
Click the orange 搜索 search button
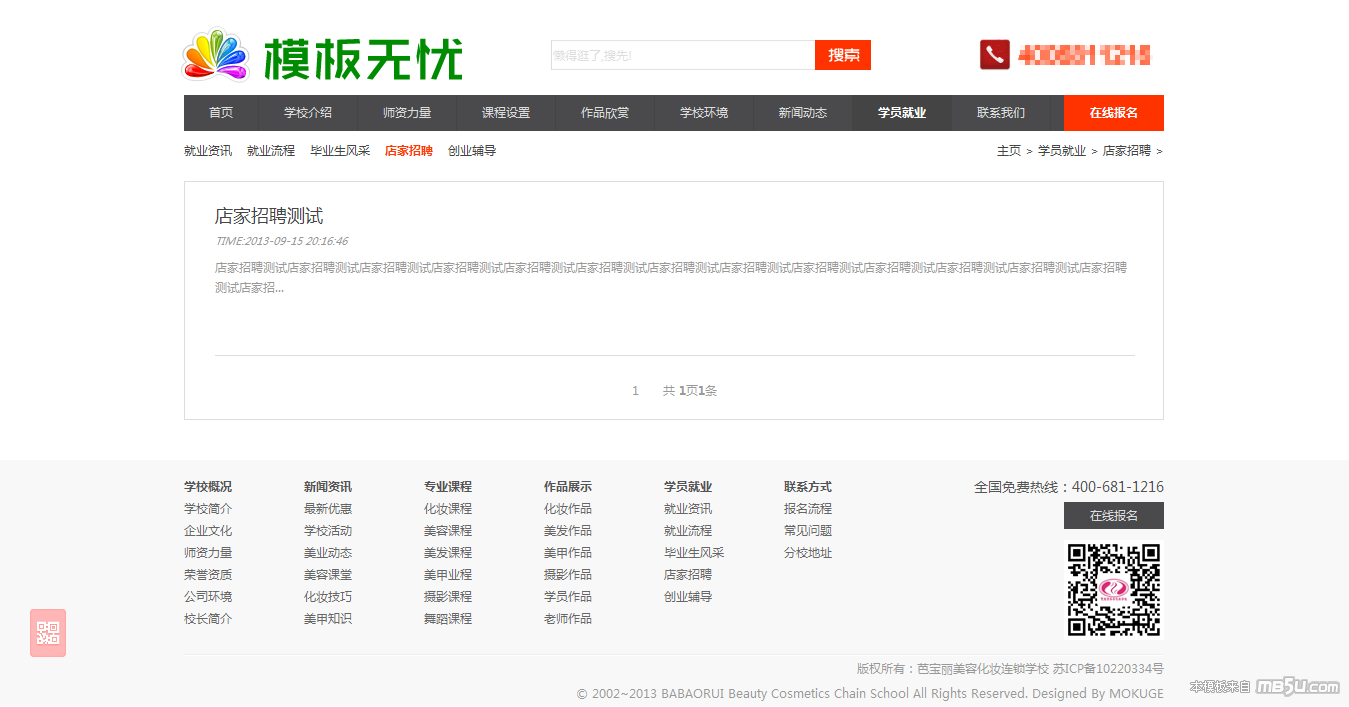click(x=843, y=55)
